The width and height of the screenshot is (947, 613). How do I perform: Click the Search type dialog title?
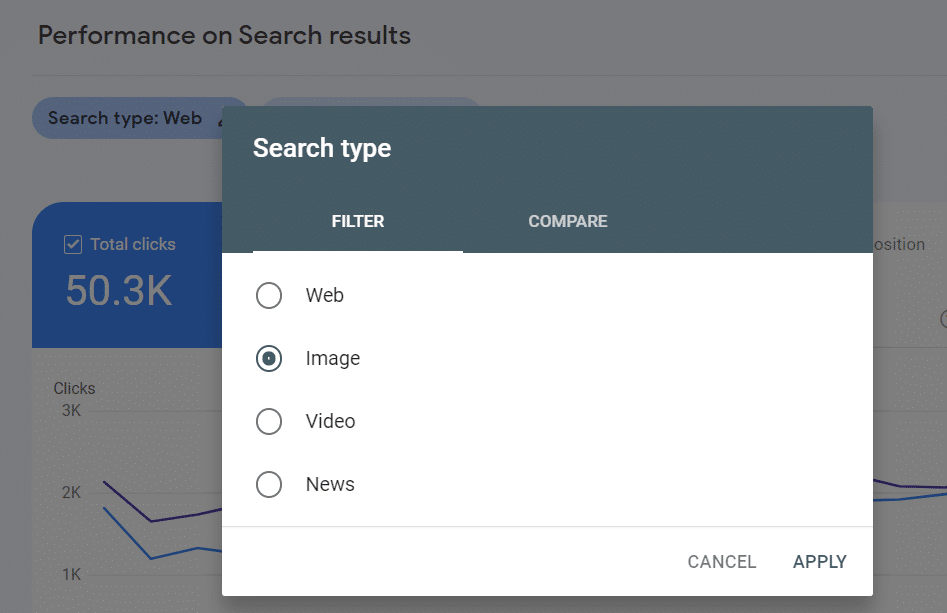(322, 149)
